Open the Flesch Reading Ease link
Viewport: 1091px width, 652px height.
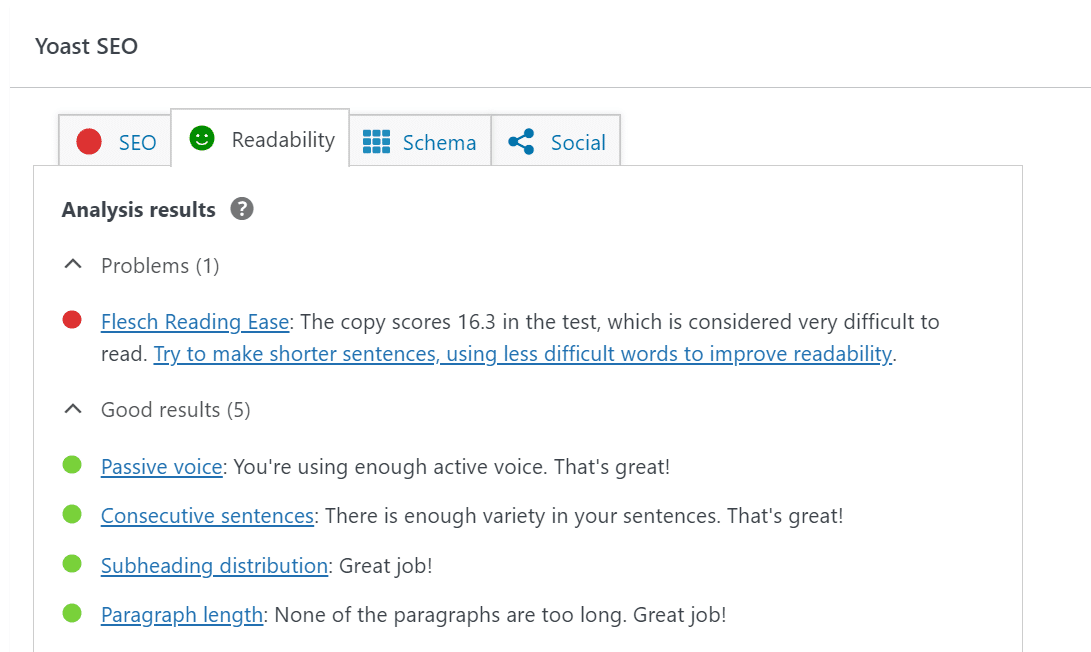pyautogui.click(x=194, y=321)
